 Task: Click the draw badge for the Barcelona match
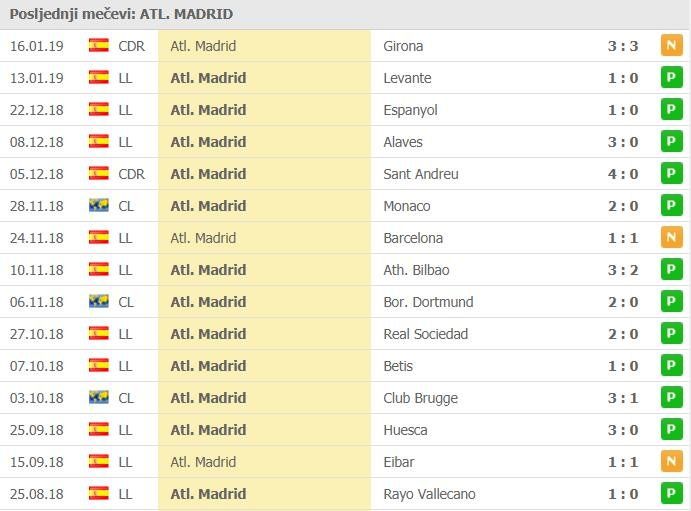(x=671, y=238)
